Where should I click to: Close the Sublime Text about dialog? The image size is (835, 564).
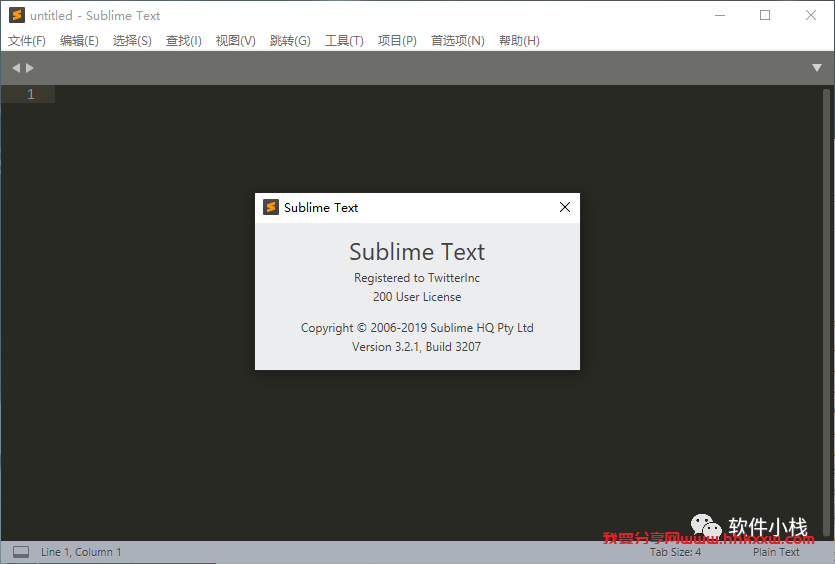coord(565,207)
